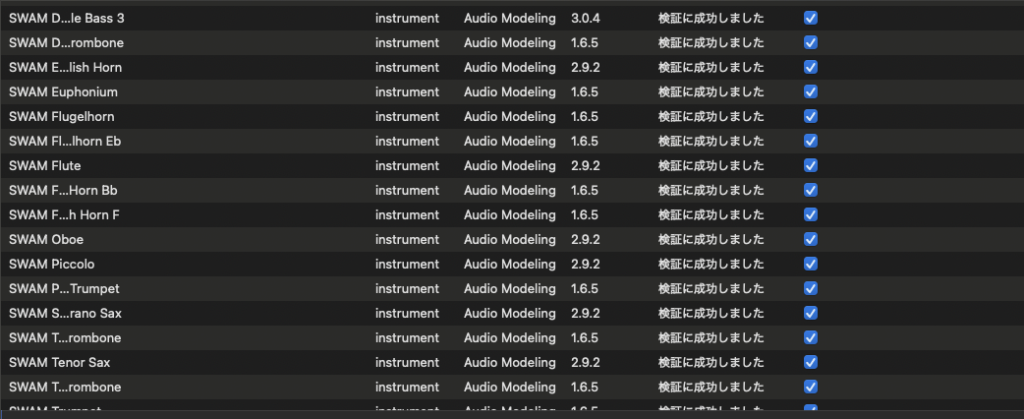Toggle the SWAM Piccolo checkbox

pos(811,264)
